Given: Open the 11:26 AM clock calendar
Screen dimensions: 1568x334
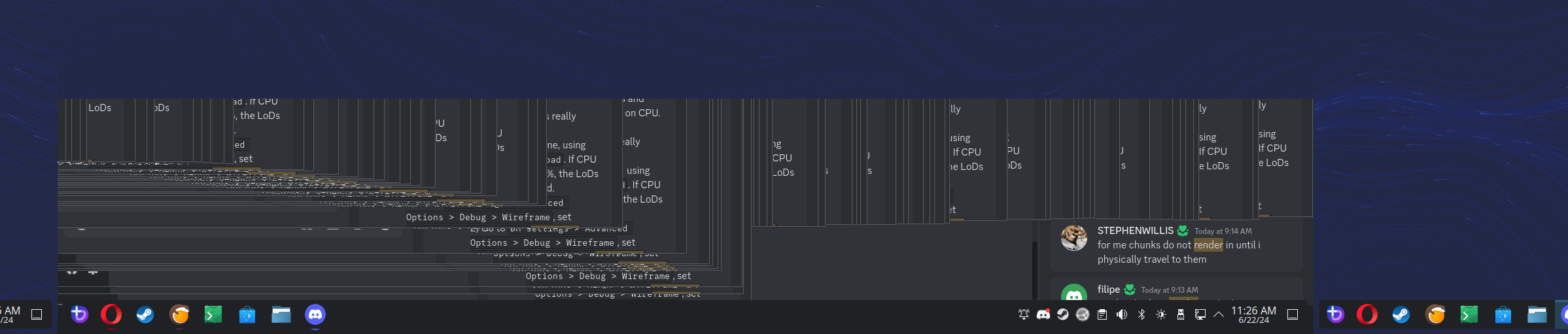Looking at the screenshot, I should click(x=1254, y=315).
